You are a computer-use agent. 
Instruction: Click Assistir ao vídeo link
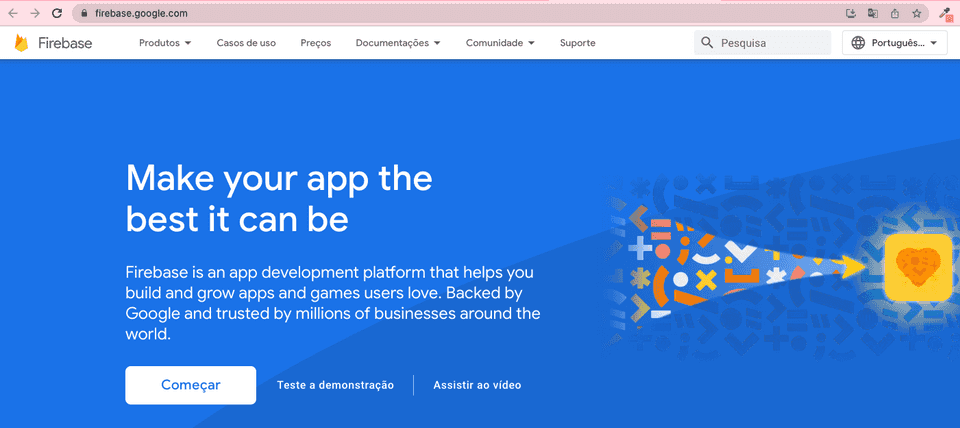pos(477,385)
